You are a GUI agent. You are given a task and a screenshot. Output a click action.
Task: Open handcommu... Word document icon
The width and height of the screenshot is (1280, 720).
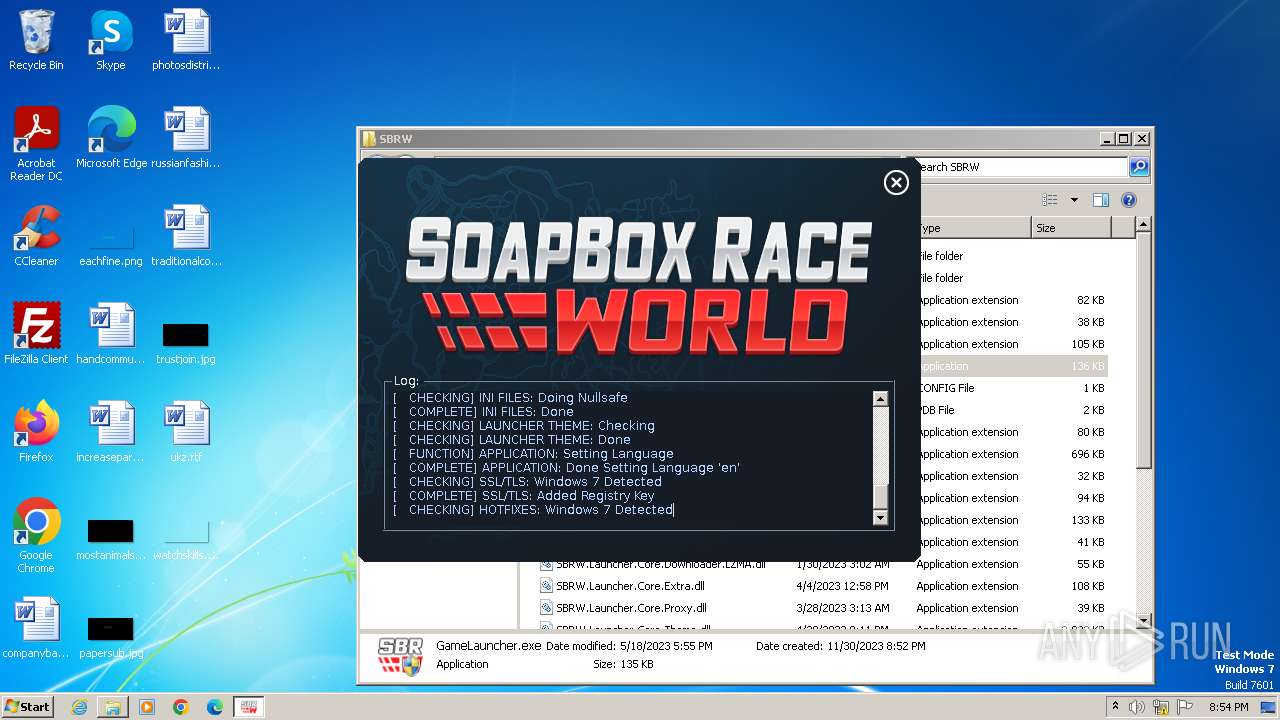pos(111,335)
